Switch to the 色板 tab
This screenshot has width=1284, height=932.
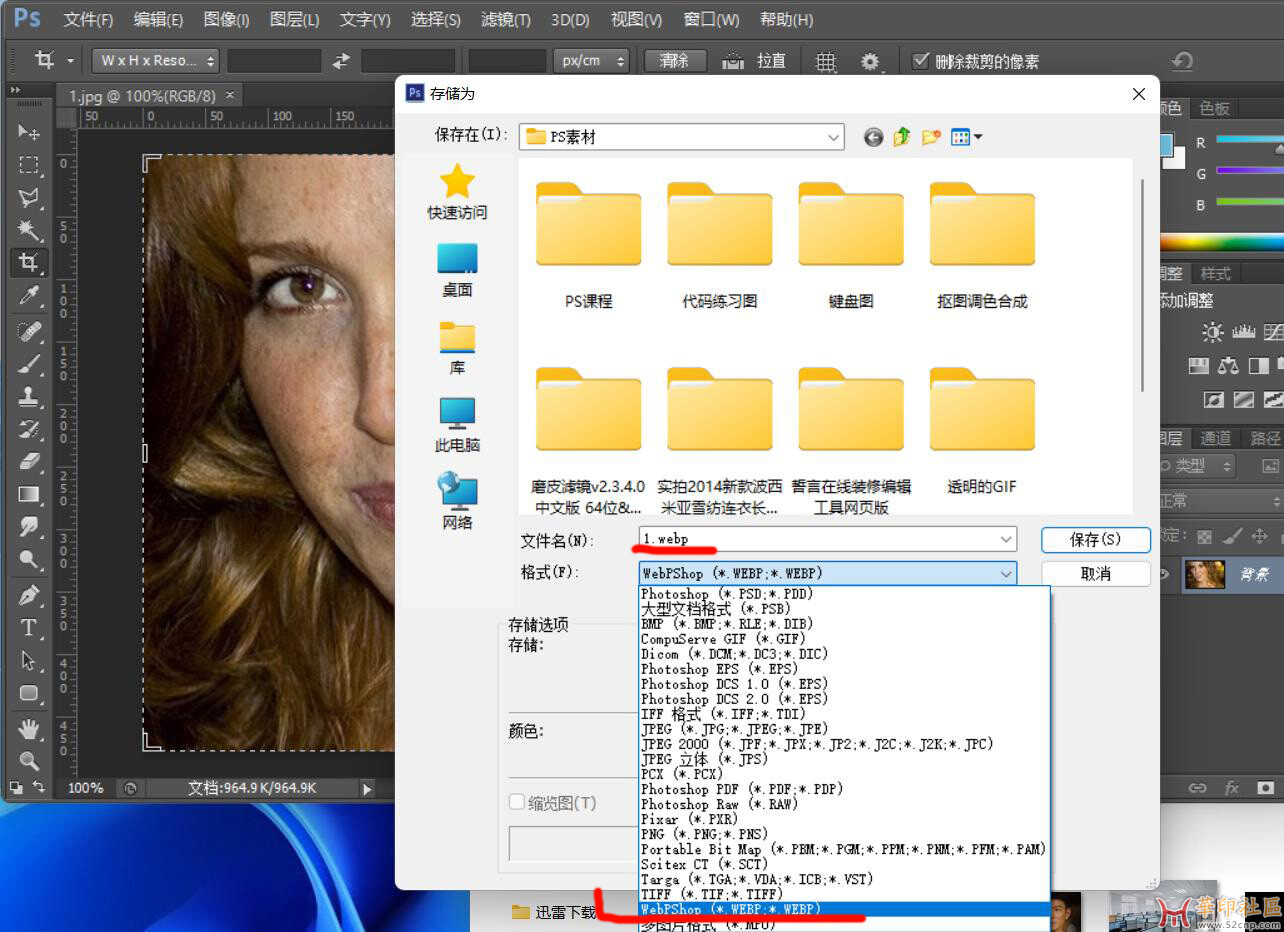tap(1215, 108)
